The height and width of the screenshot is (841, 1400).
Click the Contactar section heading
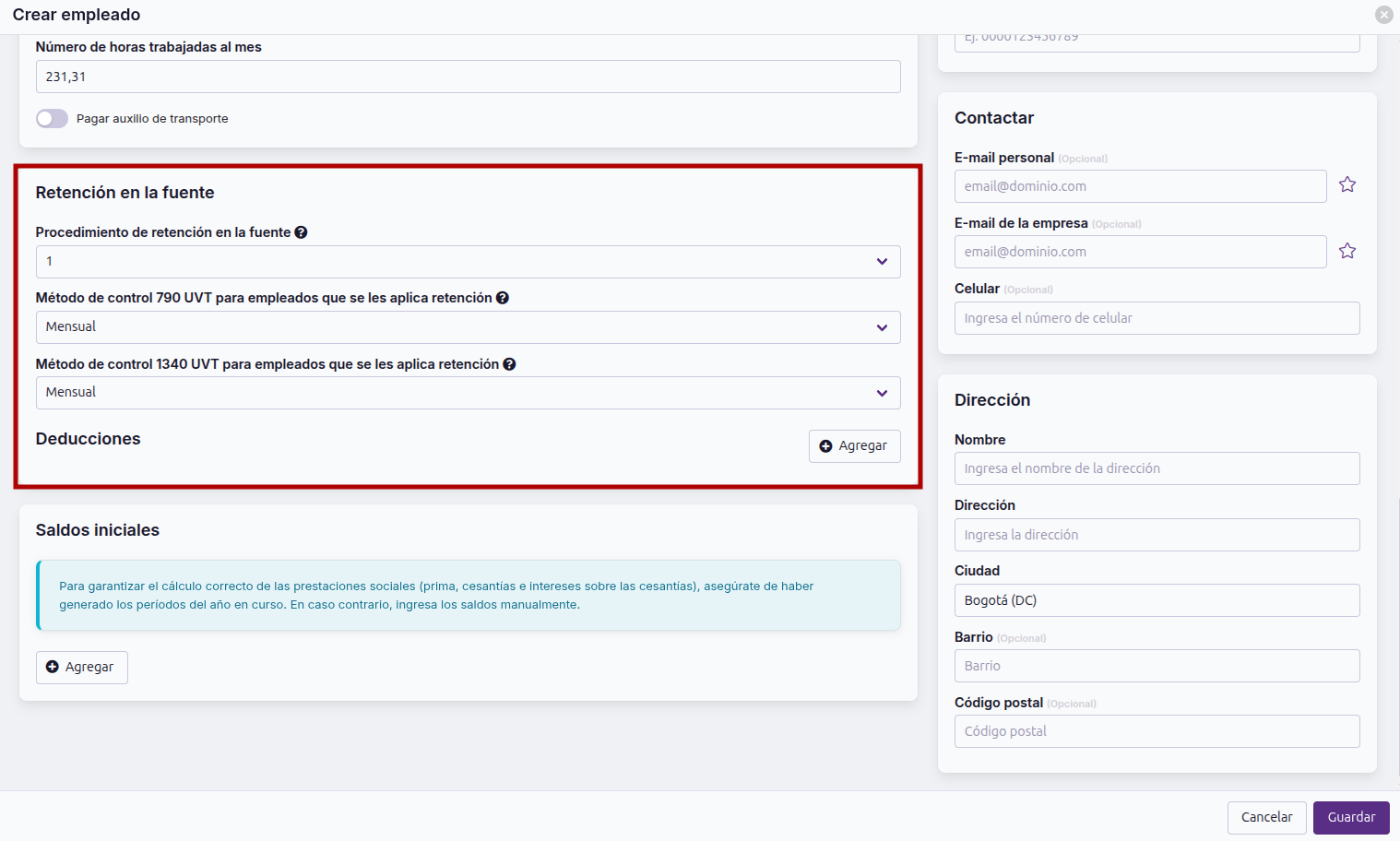coord(994,118)
